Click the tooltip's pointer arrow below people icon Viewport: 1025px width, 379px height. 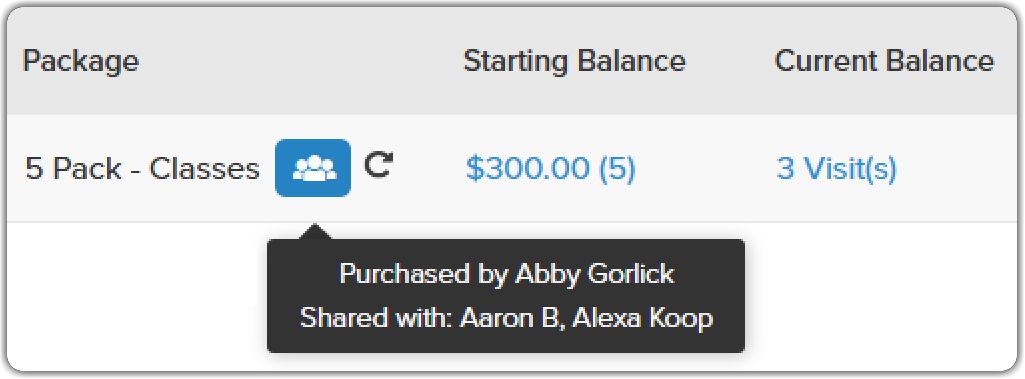pos(314,232)
